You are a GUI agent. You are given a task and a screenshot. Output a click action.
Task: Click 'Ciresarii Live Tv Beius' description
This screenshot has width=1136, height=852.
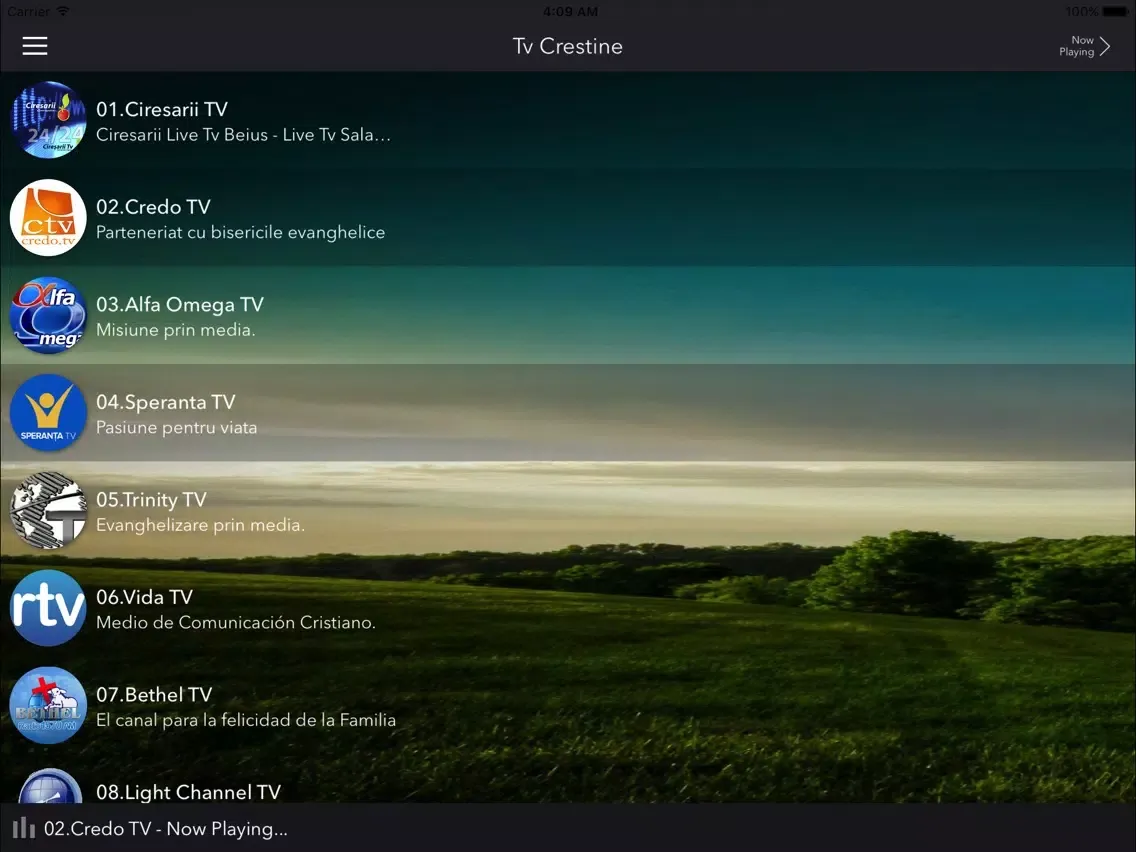pos(243,135)
